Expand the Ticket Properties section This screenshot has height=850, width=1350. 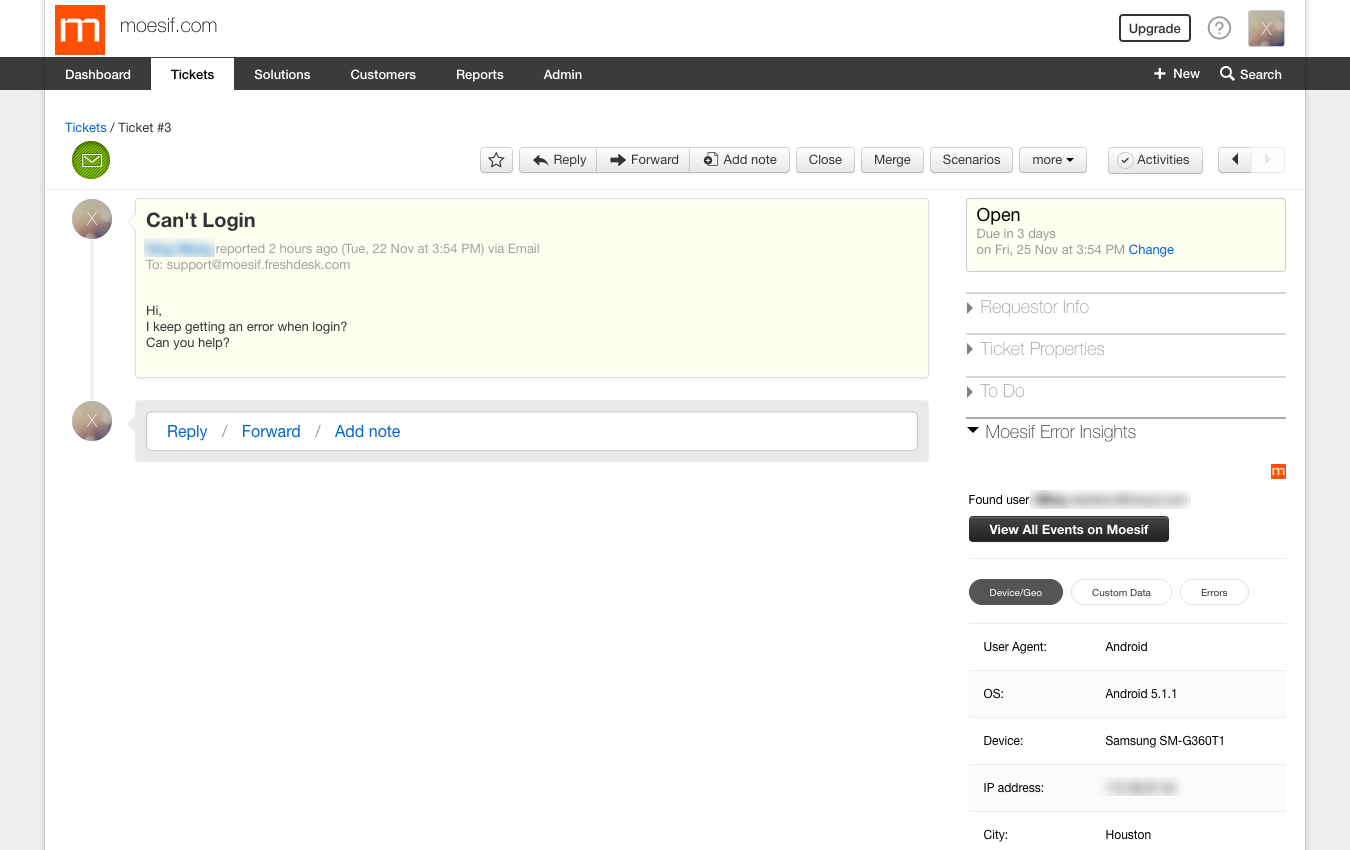tap(1044, 349)
